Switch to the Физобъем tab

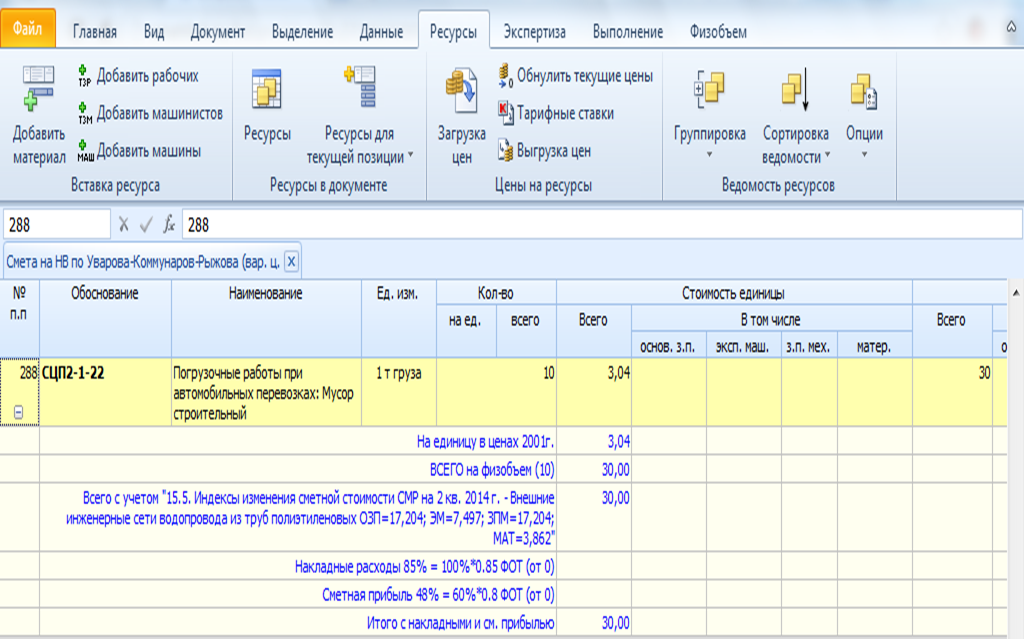coord(718,32)
